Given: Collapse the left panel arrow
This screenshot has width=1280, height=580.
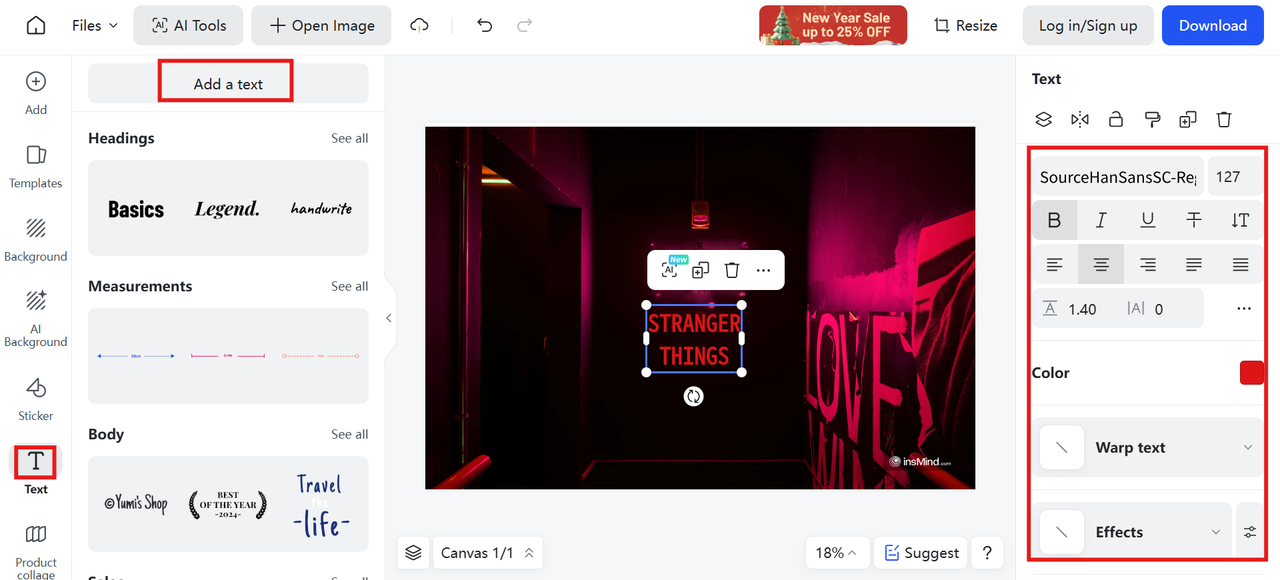Looking at the screenshot, I should click(x=389, y=318).
